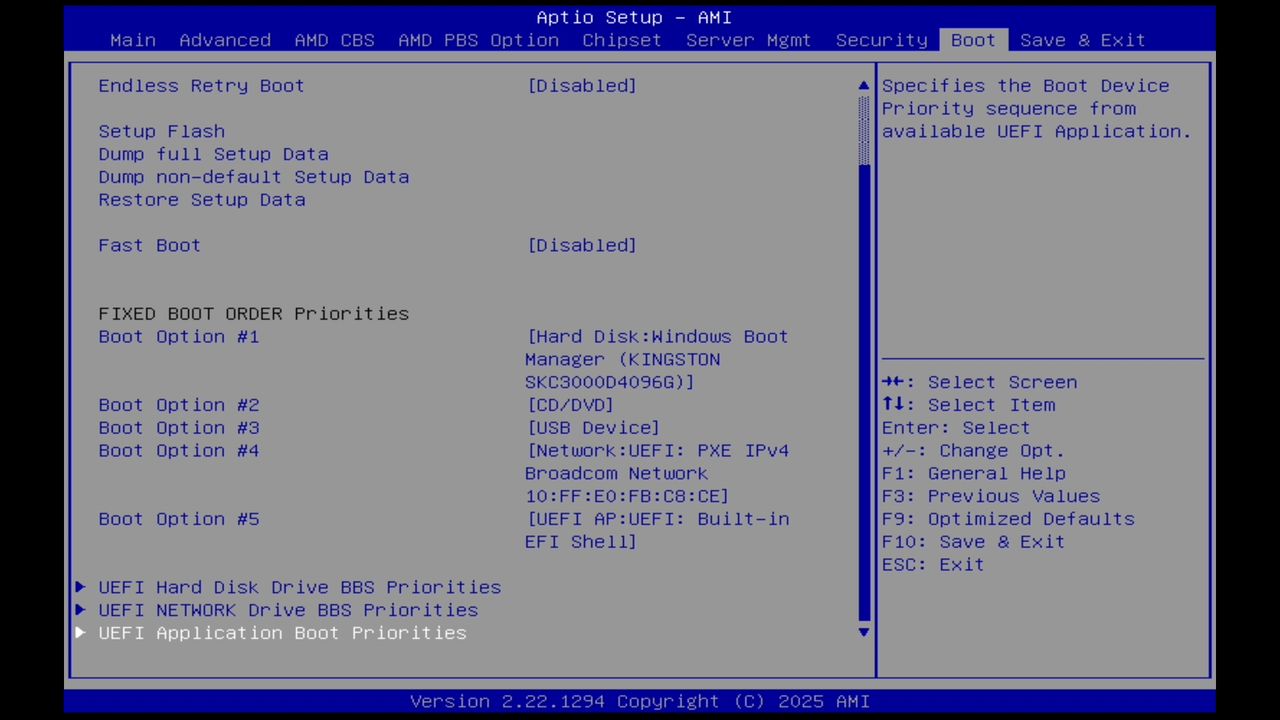This screenshot has height=720, width=1280.
Task: Expand UEFI Hard Disk Drive BBS Priorities
Action: click(x=299, y=587)
